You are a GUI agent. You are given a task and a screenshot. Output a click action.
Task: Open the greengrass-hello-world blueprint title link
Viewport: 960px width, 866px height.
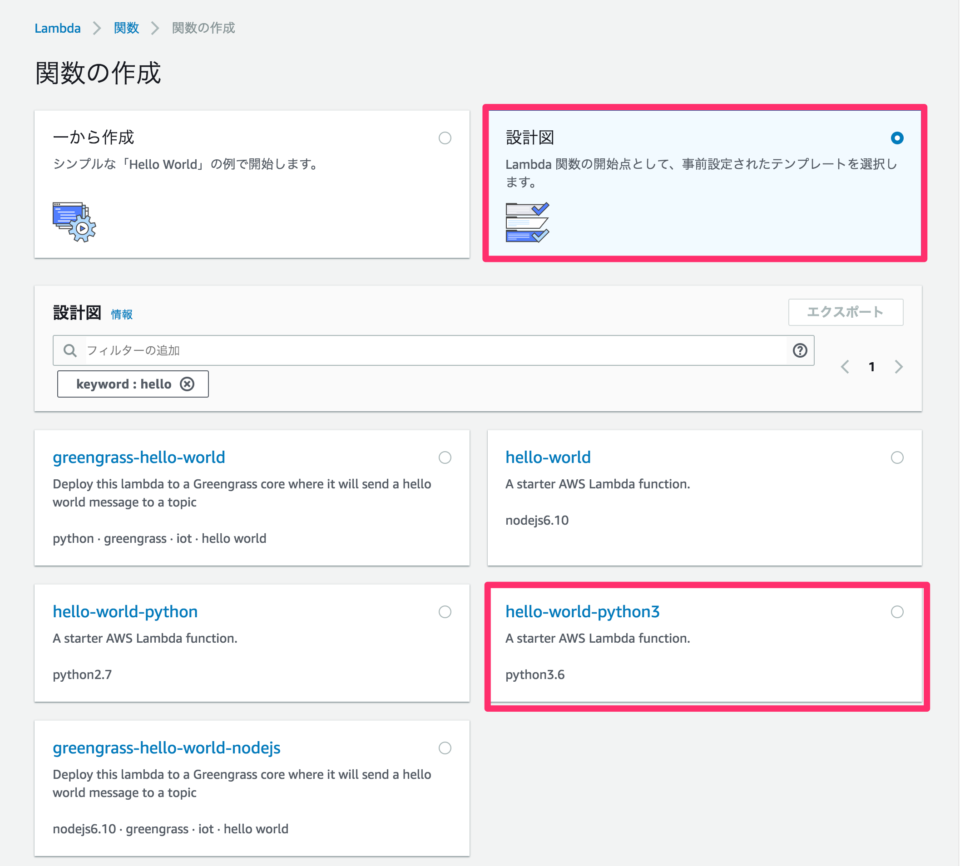(x=139, y=457)
